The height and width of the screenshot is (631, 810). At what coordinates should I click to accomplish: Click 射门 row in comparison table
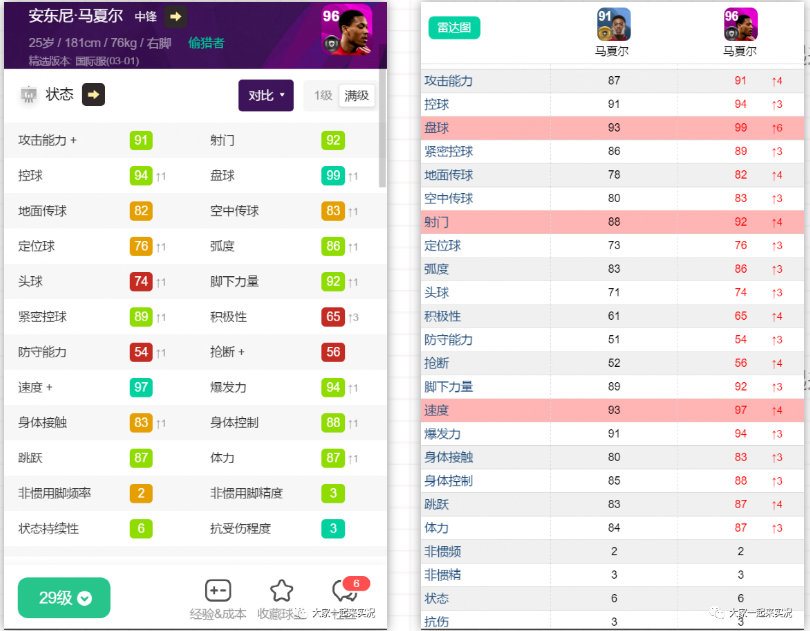pos(612,222)
